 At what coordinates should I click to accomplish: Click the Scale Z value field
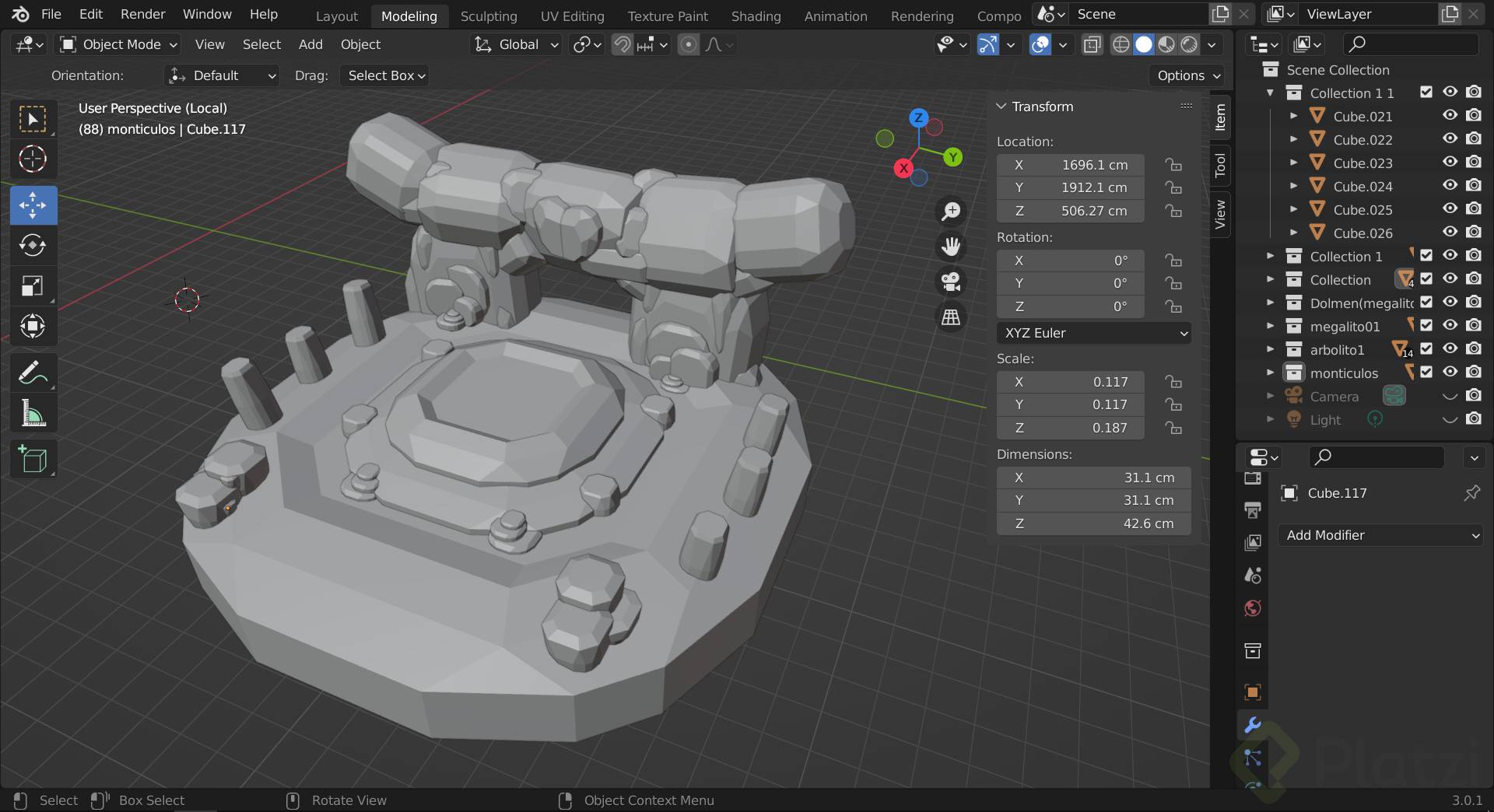click(x=1071, y=428)
